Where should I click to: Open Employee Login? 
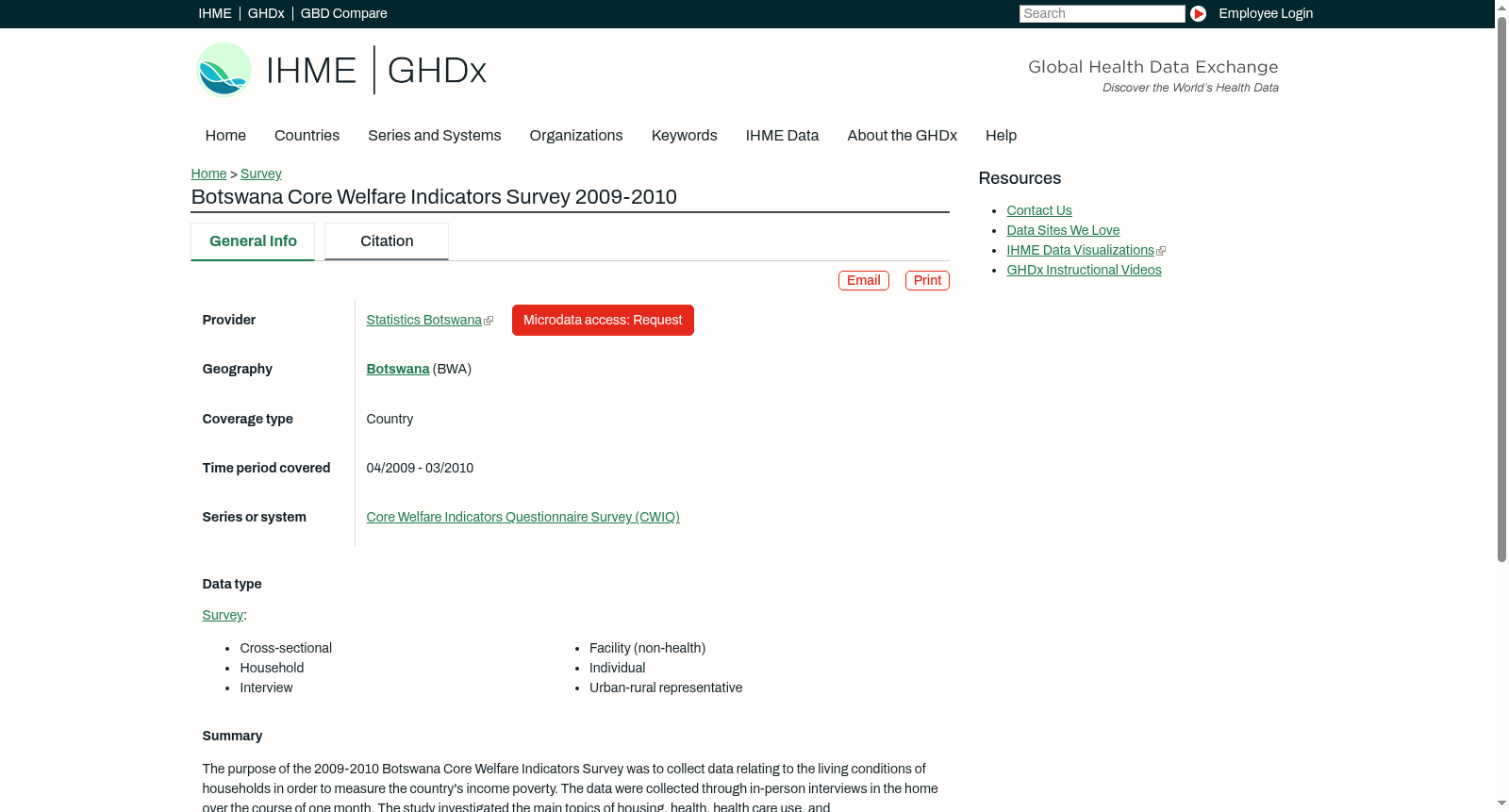tap(1266, 13)
